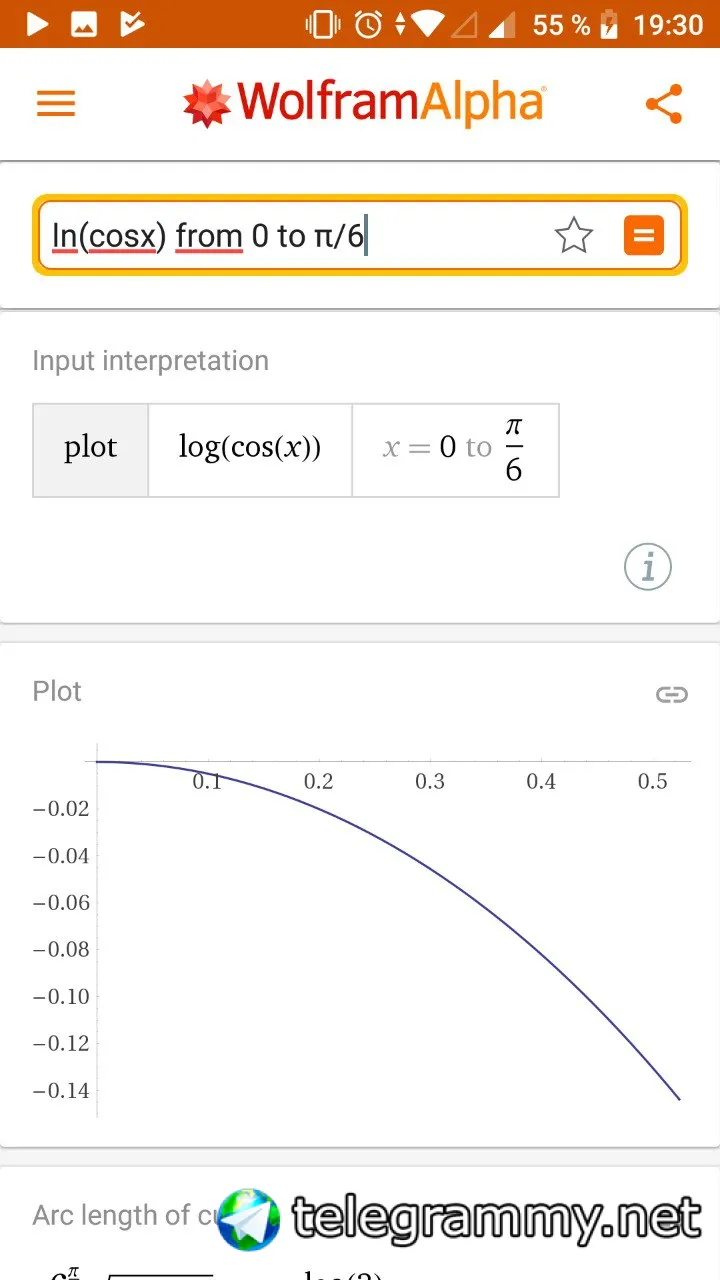Tap the battery indicator

(x=609, y=24)
